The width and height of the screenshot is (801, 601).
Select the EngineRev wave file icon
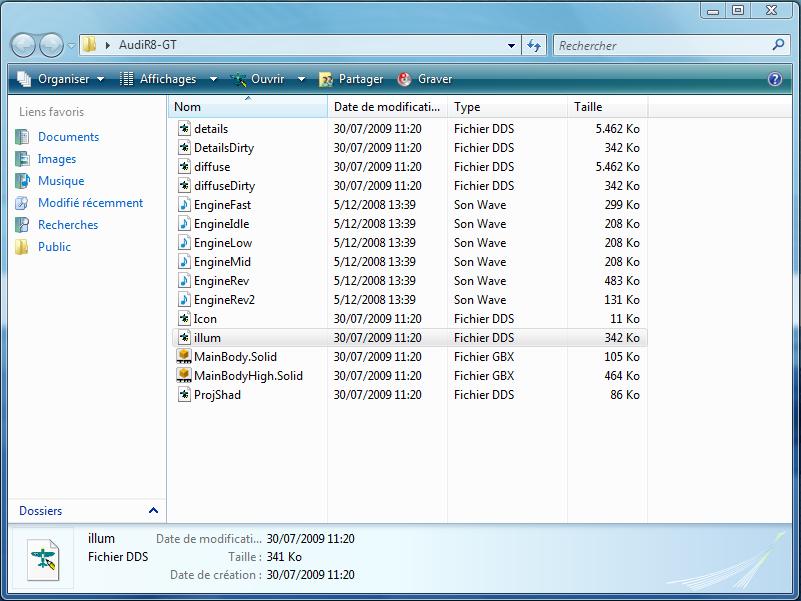coord(184,281)
